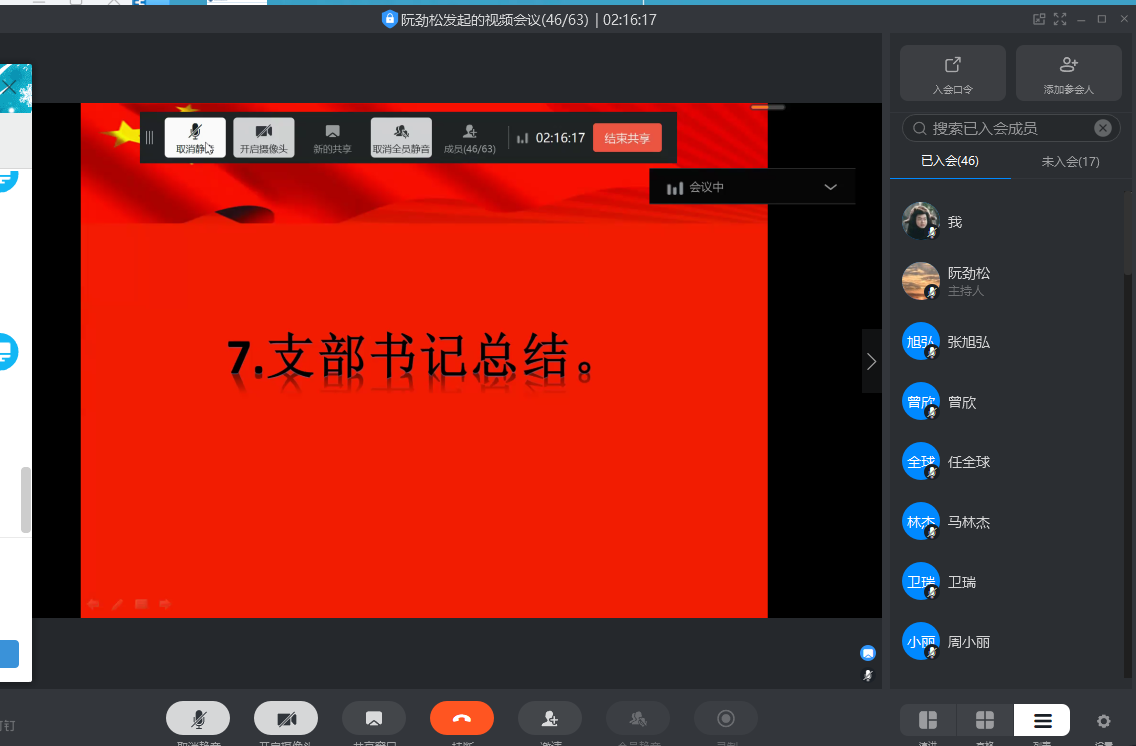
Task: Switch to list layout view
Action: (x=1041, y=719)
